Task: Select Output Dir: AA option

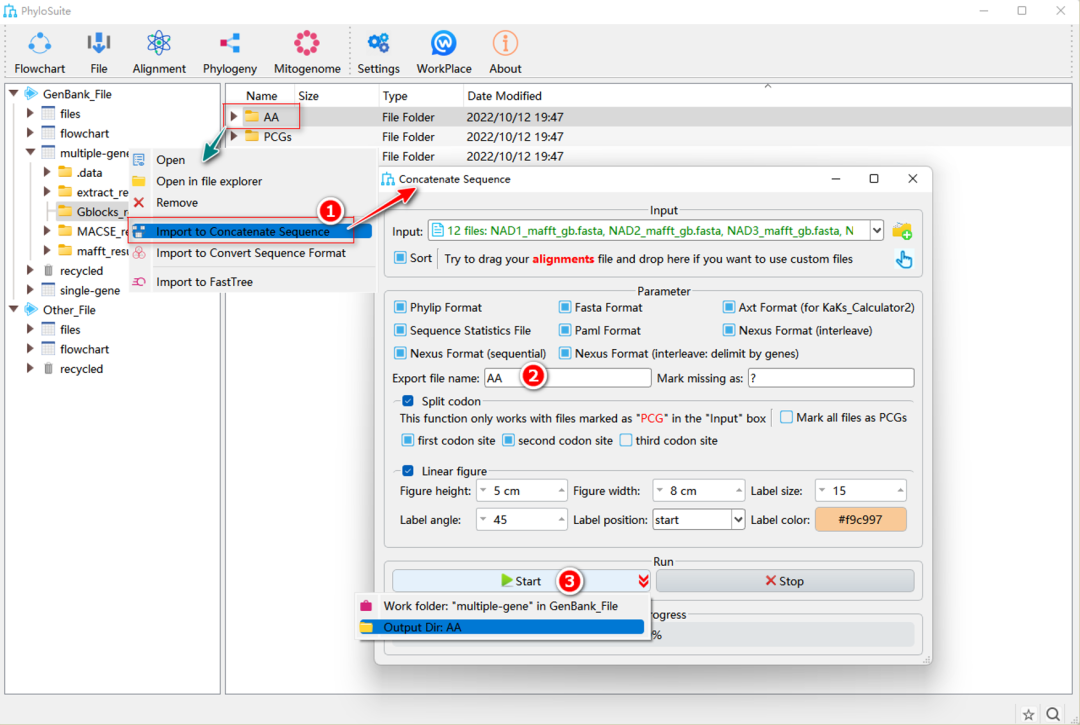Action: 502,627
